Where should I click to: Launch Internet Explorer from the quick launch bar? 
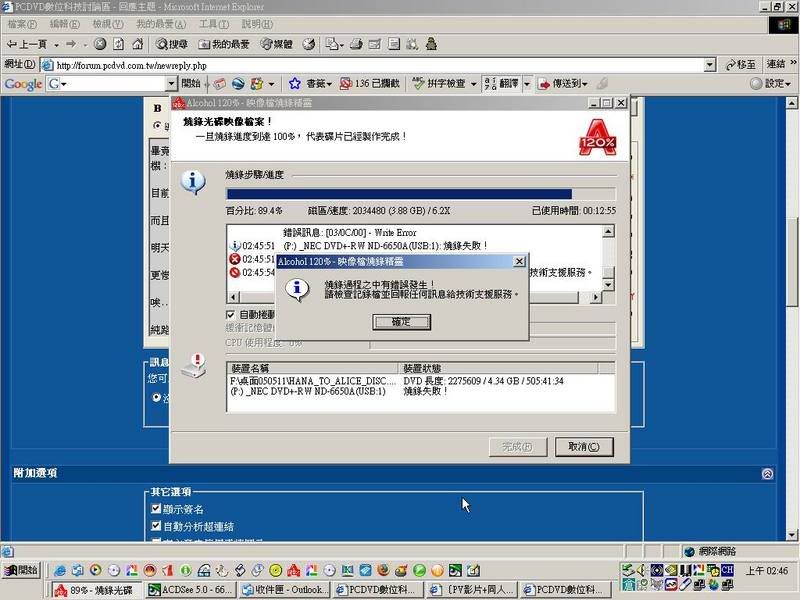60,570
